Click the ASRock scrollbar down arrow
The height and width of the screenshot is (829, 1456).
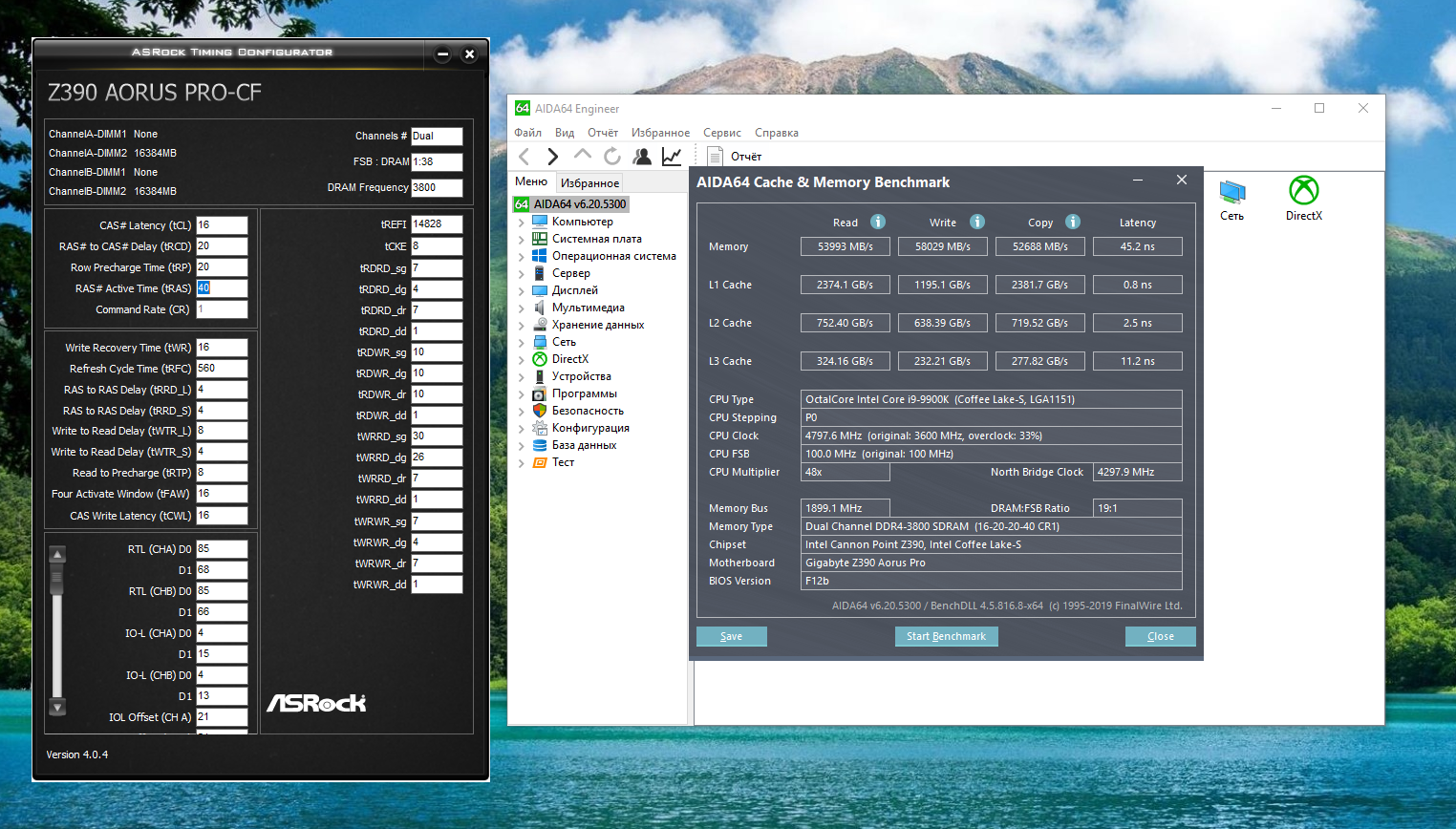[57, 708]
